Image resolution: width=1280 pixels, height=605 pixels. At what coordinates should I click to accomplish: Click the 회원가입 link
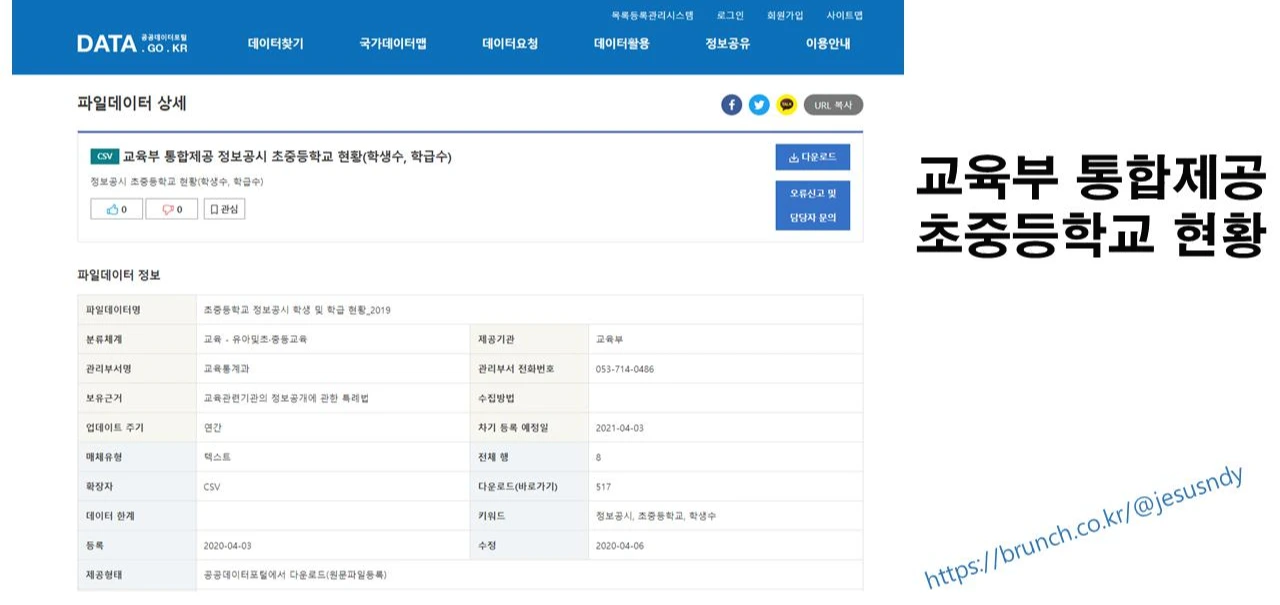[785, 15]
